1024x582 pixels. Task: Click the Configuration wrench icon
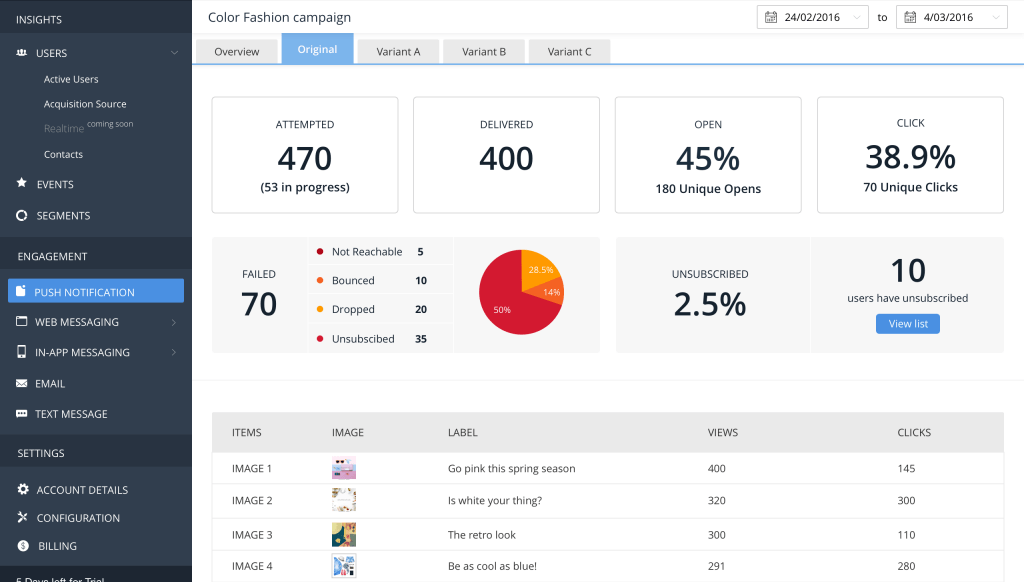pos(22,518)
